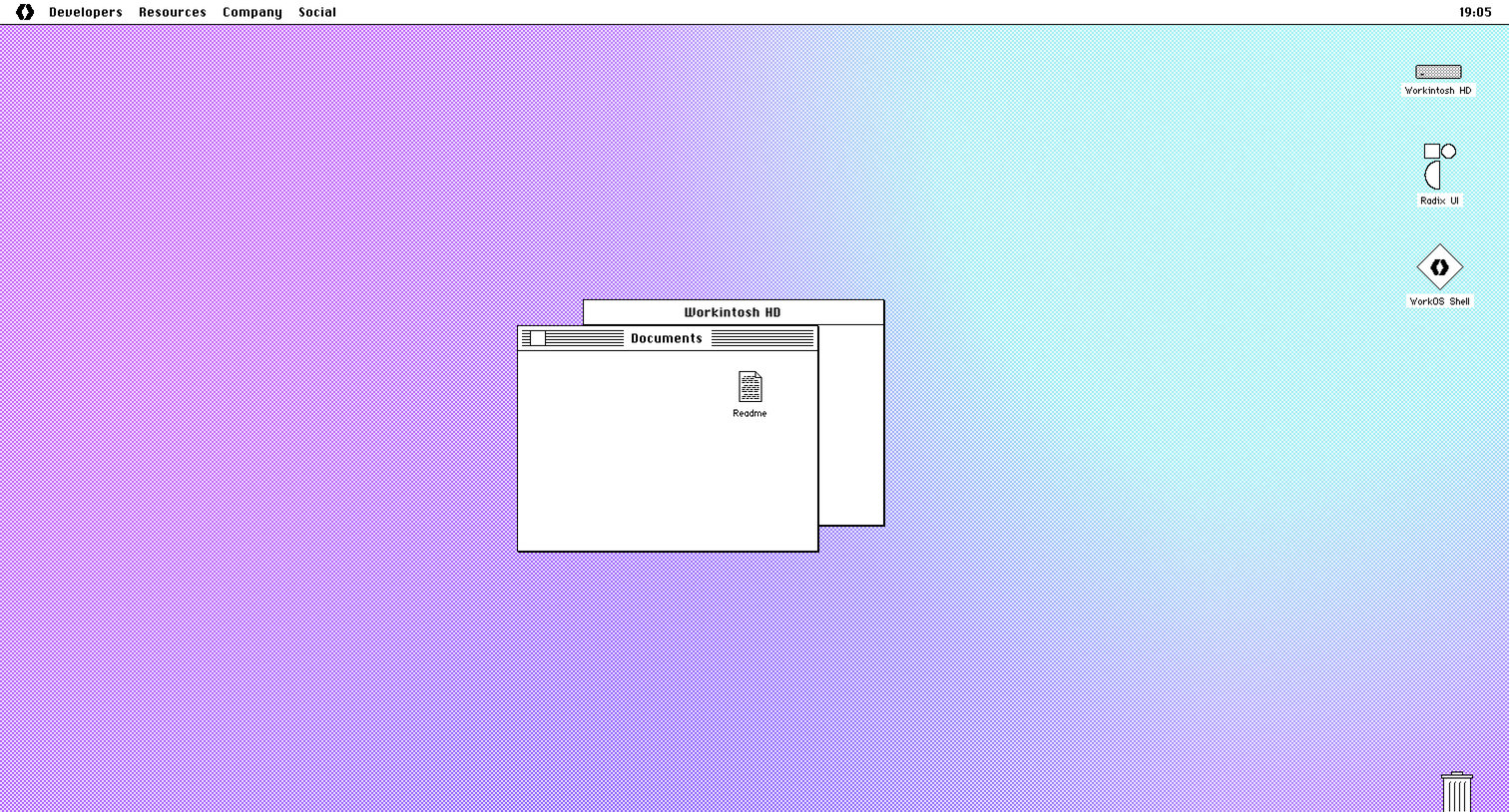Click the 19:05 clock in menu bar
The height and width of the screenshot is (812, 1509).
tap(1475, 12)
